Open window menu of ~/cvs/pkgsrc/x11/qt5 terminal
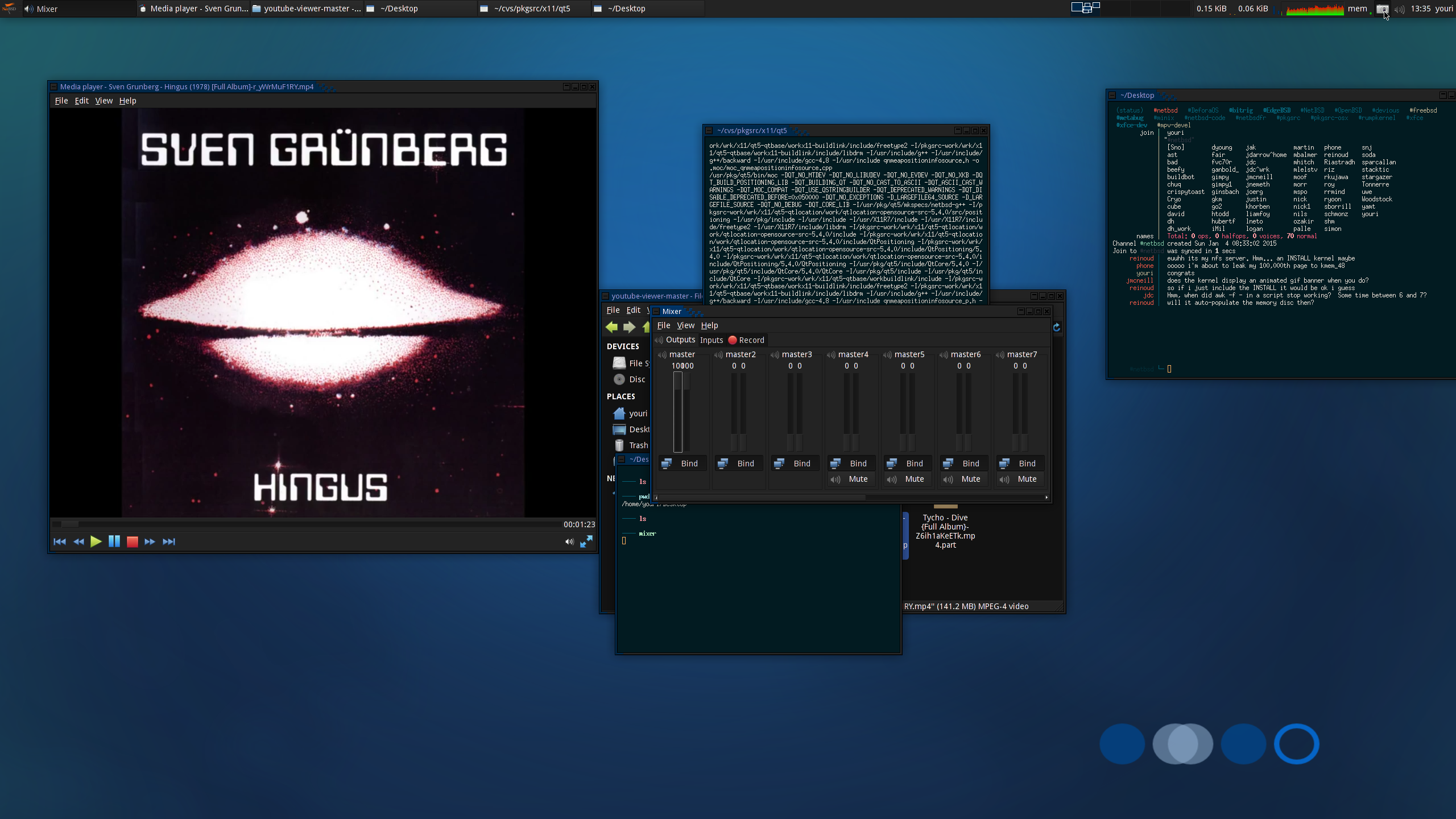 [709, 130]
